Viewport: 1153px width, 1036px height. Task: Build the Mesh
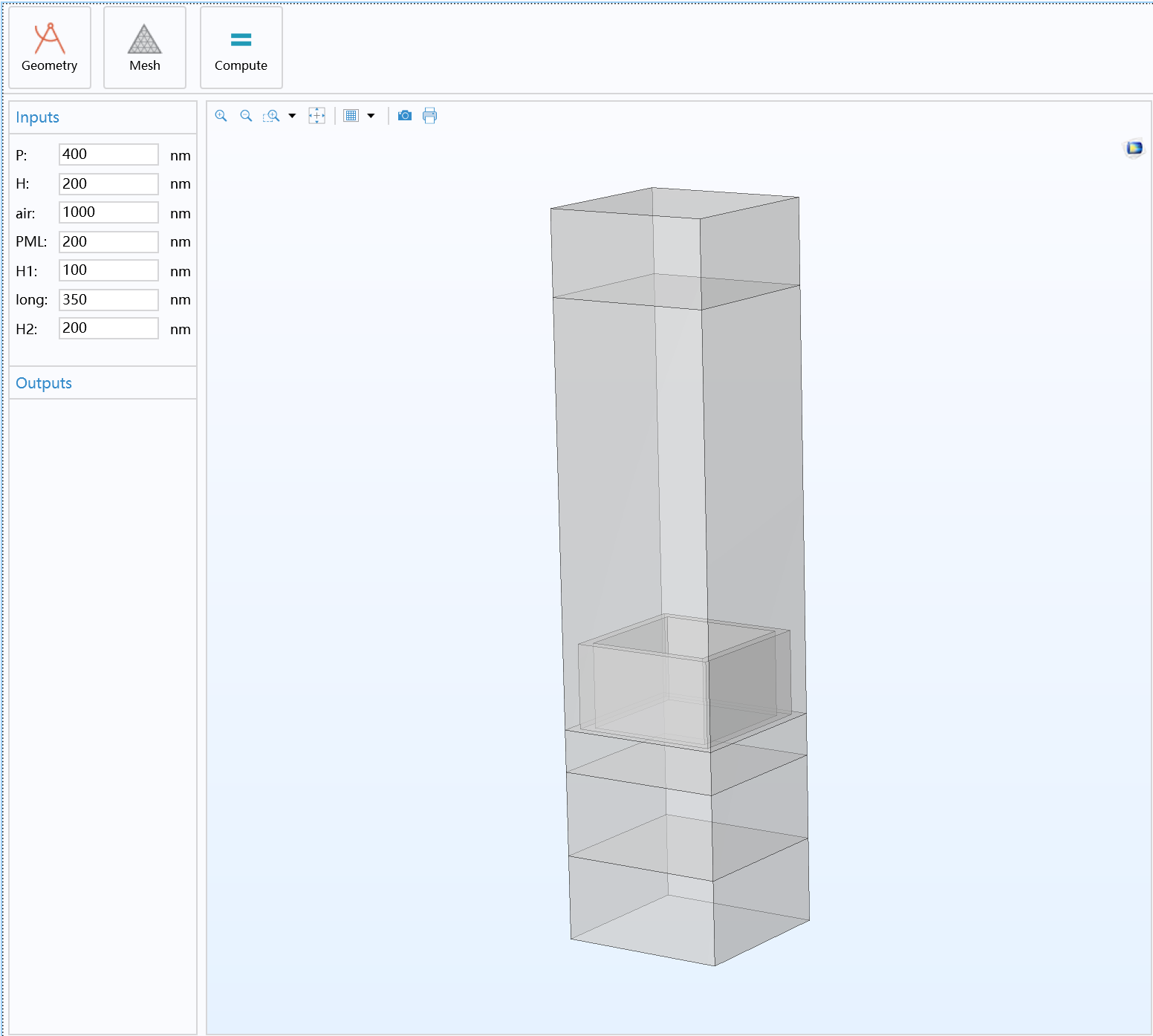pos(145,48)
